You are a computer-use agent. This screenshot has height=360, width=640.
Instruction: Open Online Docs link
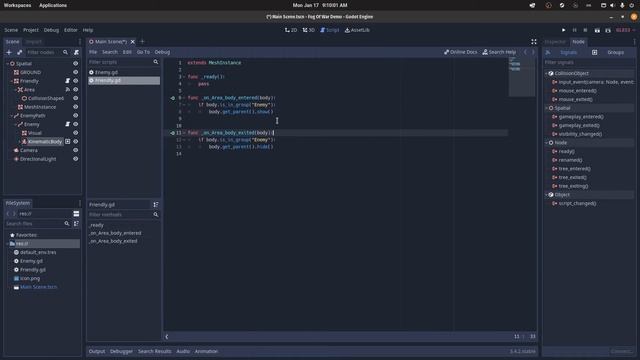point(460,52)
